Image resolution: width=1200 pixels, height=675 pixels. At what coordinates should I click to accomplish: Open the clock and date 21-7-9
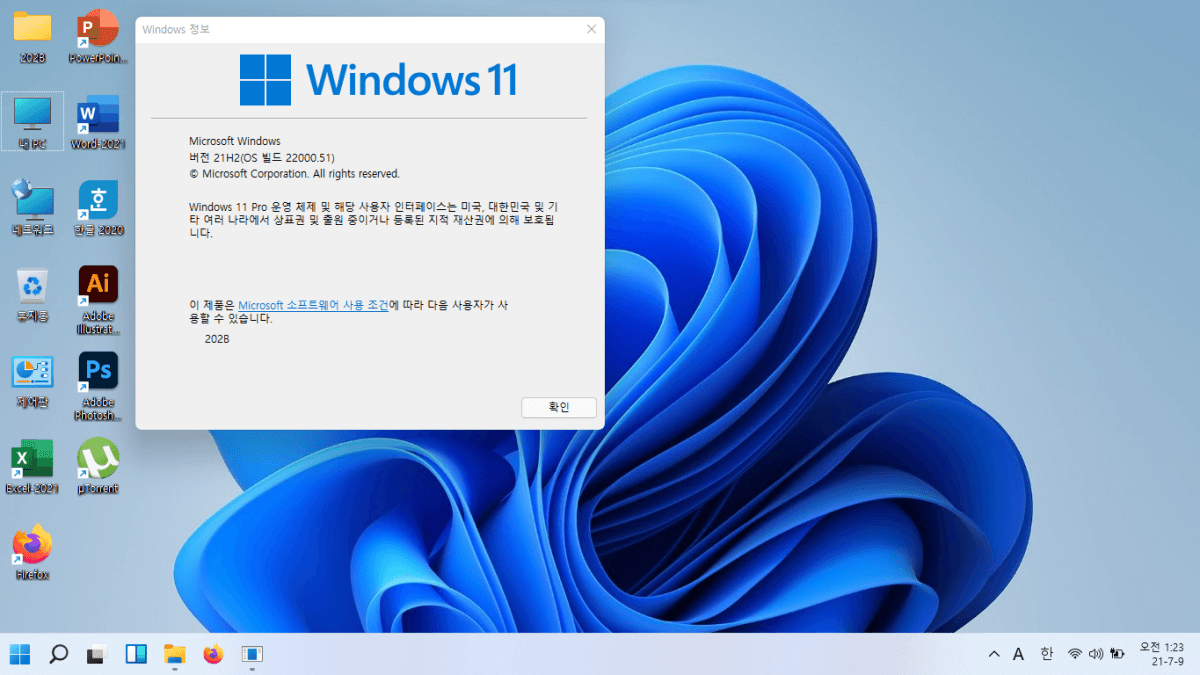[x=1161, y=654]
